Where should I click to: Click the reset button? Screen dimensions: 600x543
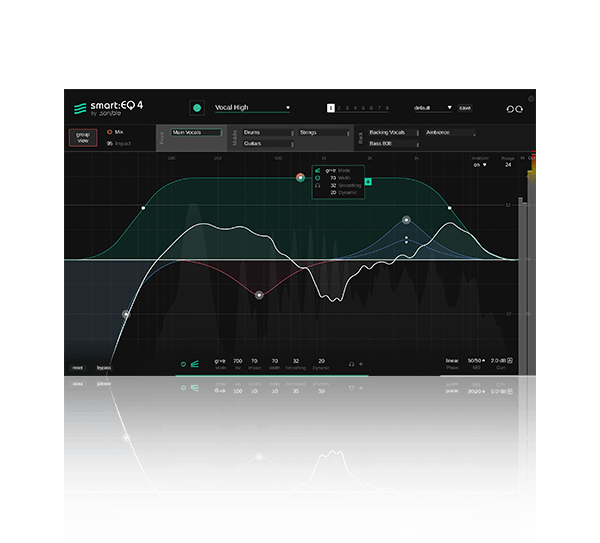[x=78, y=368]
